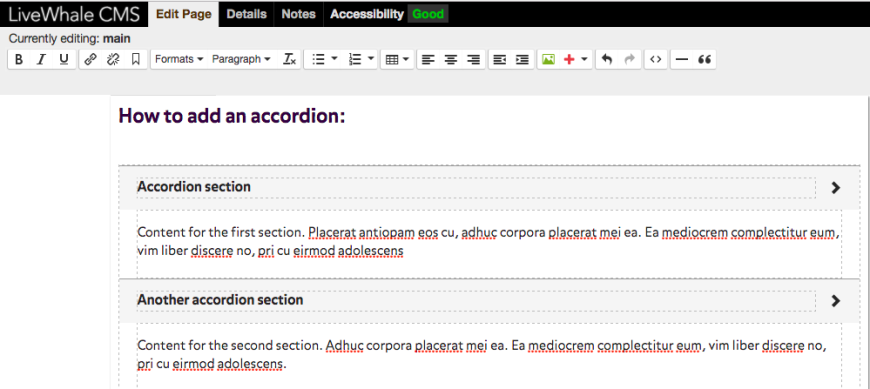Expand Another accordion section chevron
Image resolution: width=870 pixels, height=389 pixels.
pos(836,301)
